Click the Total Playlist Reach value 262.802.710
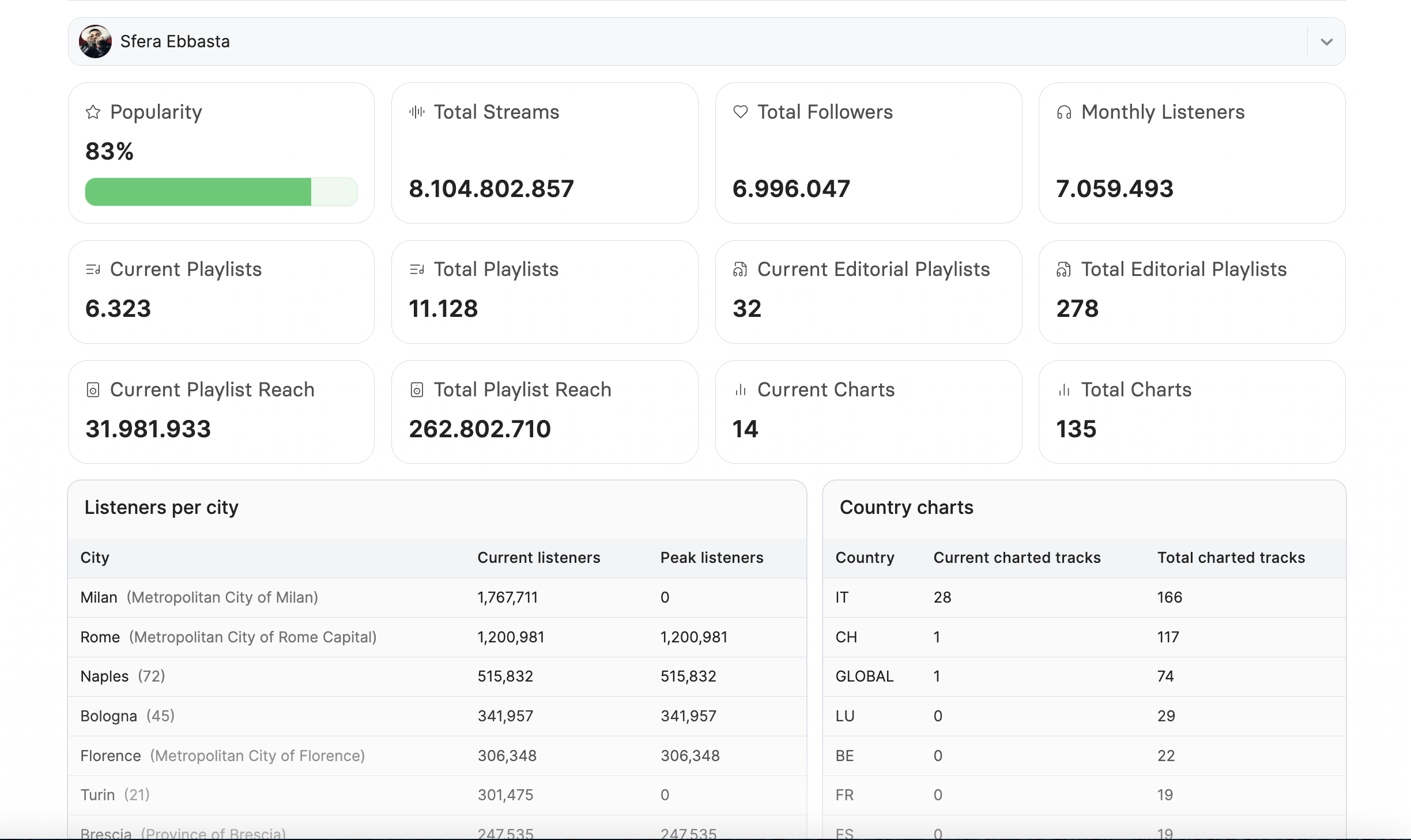 click(x=480, y=429)
